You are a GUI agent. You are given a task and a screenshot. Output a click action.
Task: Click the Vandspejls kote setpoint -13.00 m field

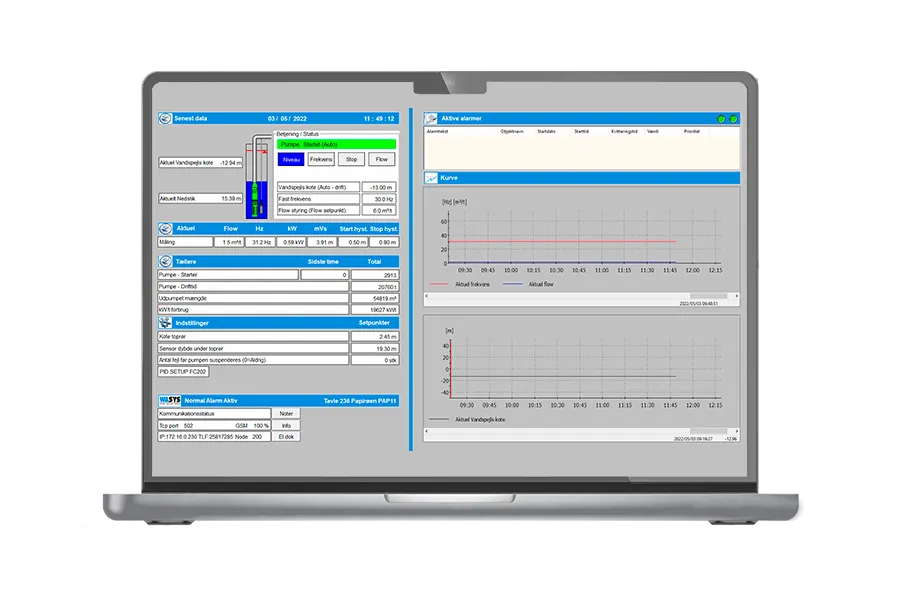[x=379, y=187]
